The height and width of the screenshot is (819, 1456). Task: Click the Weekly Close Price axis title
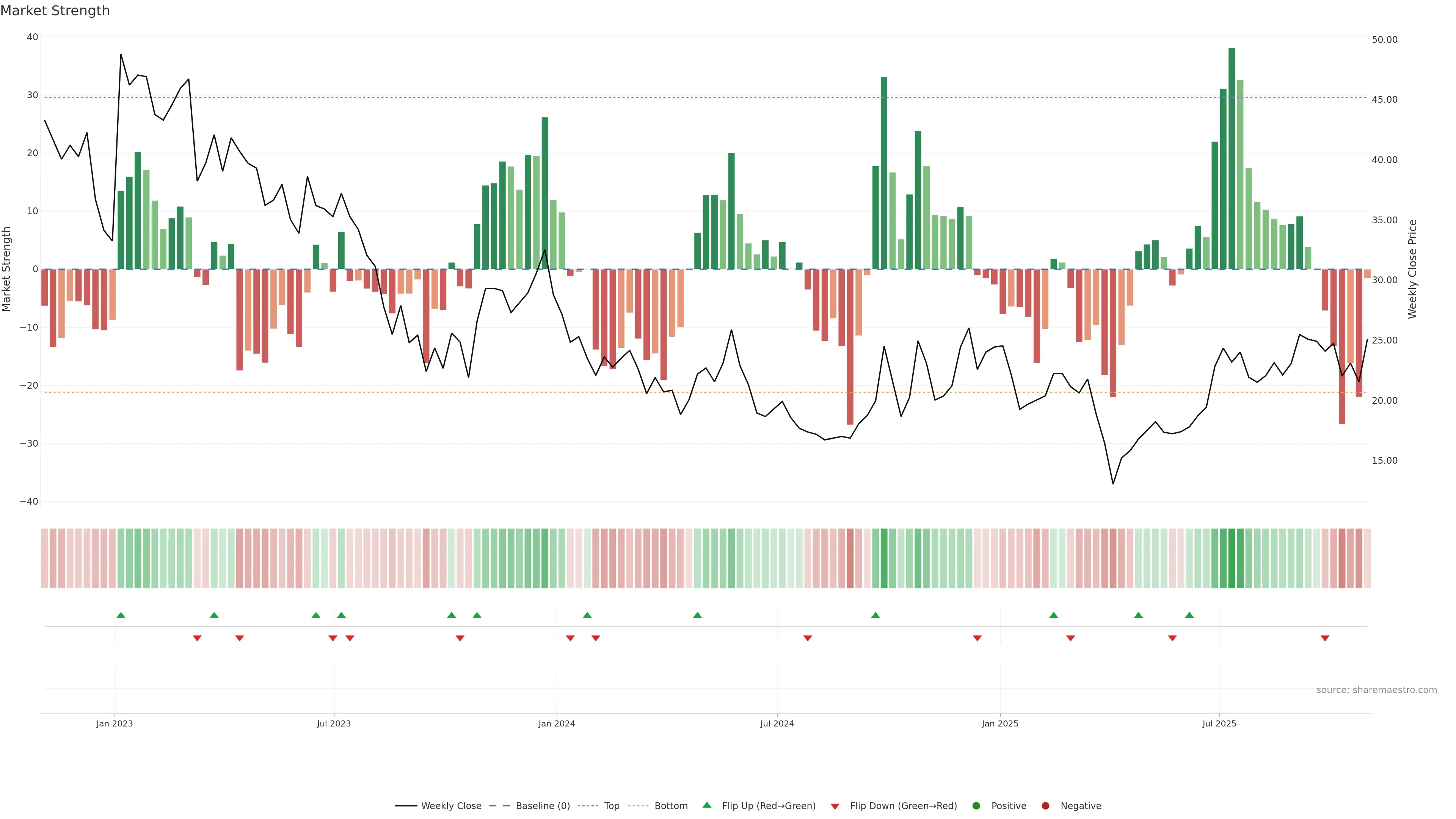pos(1412,269)
